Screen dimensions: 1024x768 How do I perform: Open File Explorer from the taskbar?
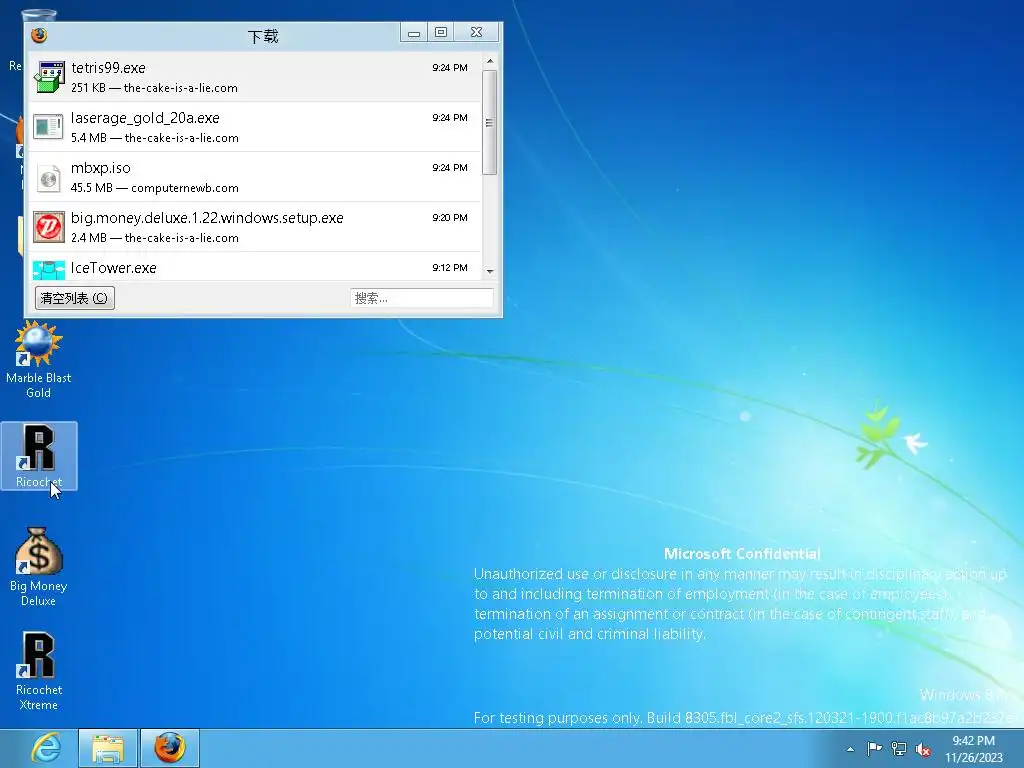tap(108, 748)
